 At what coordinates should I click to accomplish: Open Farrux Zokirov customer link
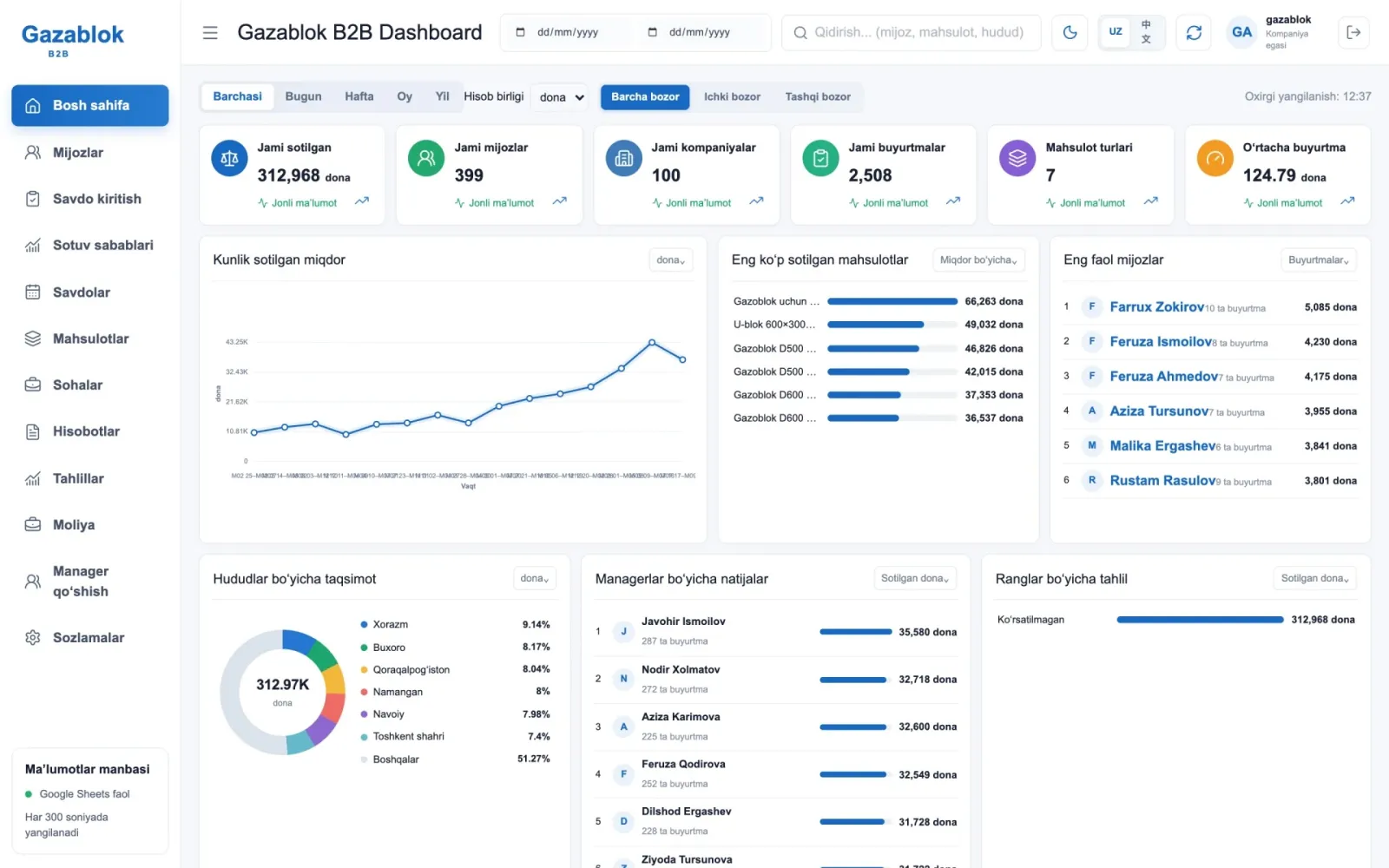point(1156,307)
